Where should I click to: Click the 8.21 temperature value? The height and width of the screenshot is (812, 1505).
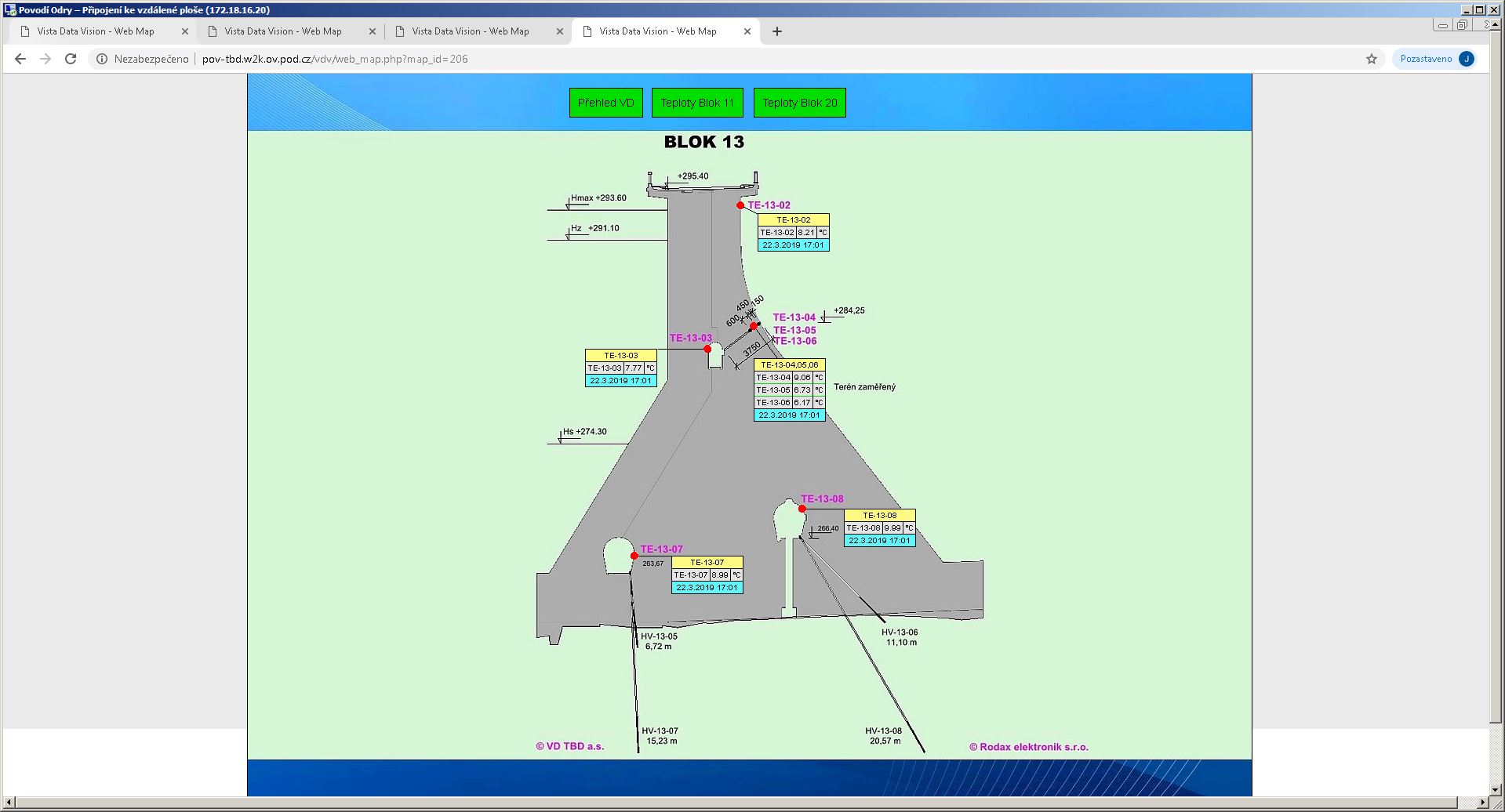806,233
